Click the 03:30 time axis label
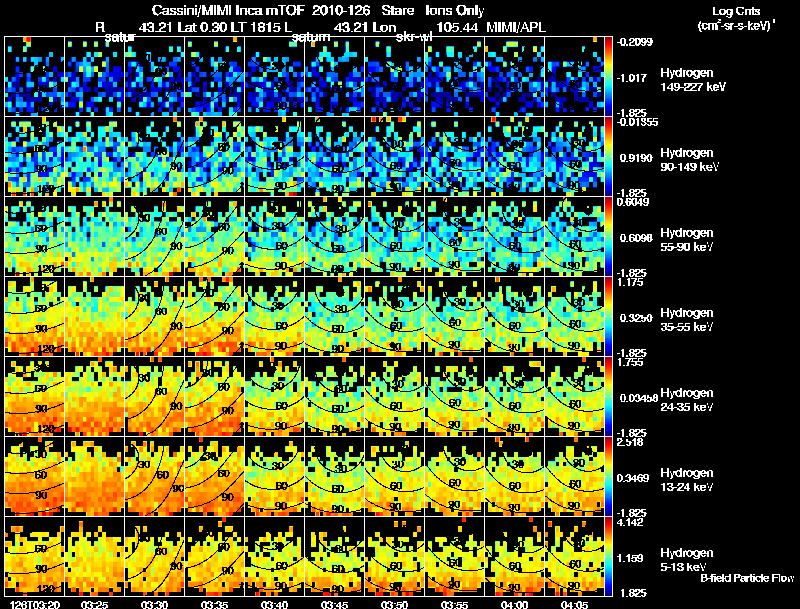 point(155,605)
